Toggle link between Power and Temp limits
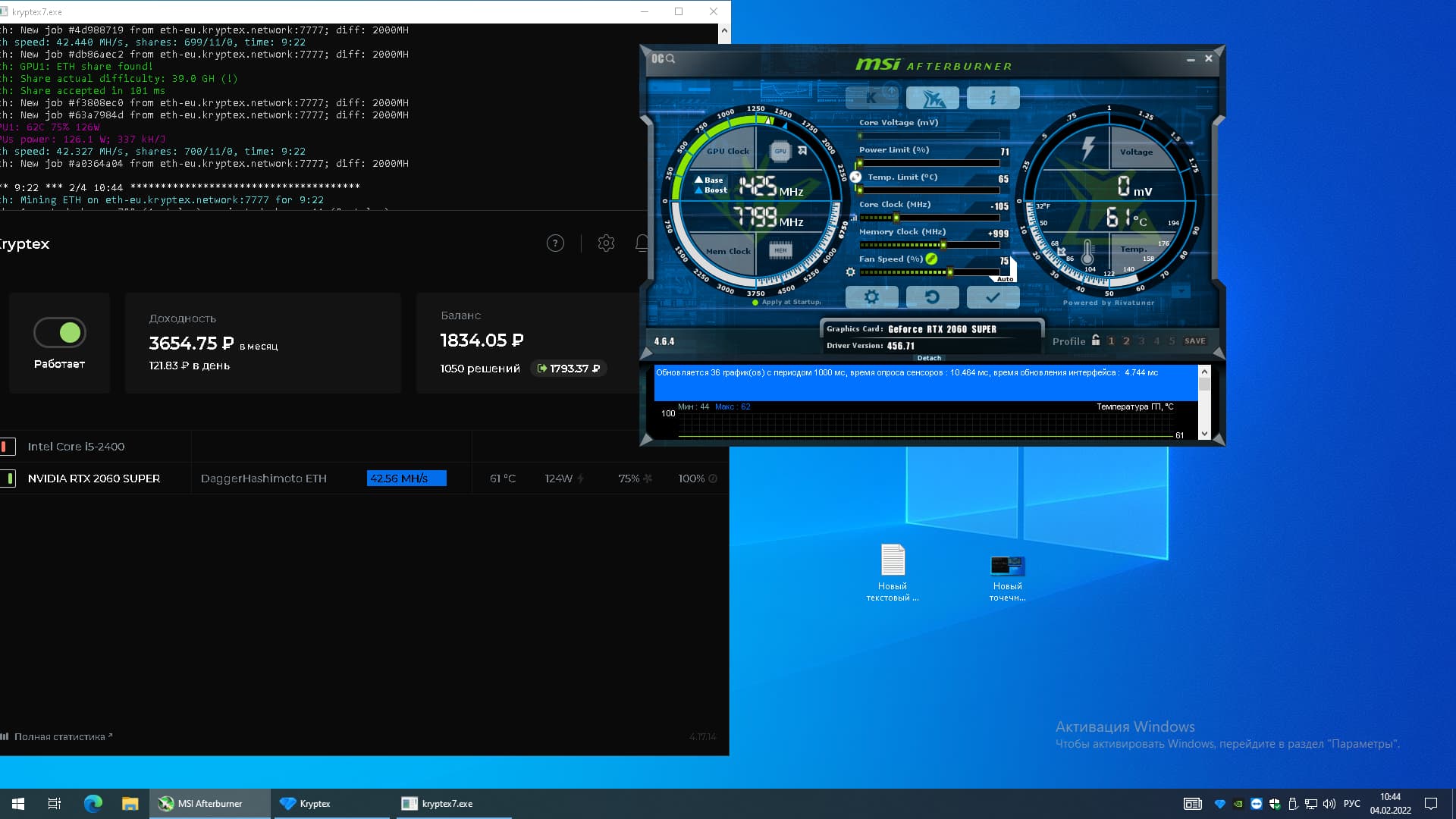The height and width of the screenshot is (819, 1456). [855, 177]
